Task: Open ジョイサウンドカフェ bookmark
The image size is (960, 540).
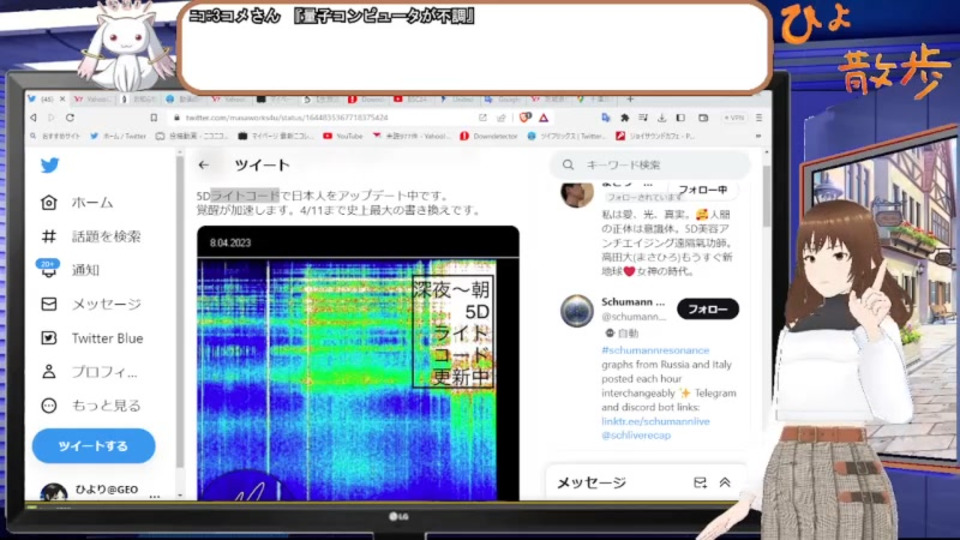Action: click(x=655, y=136)
